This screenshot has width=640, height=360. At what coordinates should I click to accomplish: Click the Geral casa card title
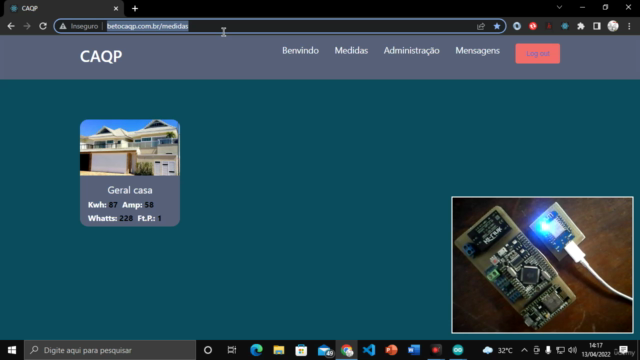point(130,190)
